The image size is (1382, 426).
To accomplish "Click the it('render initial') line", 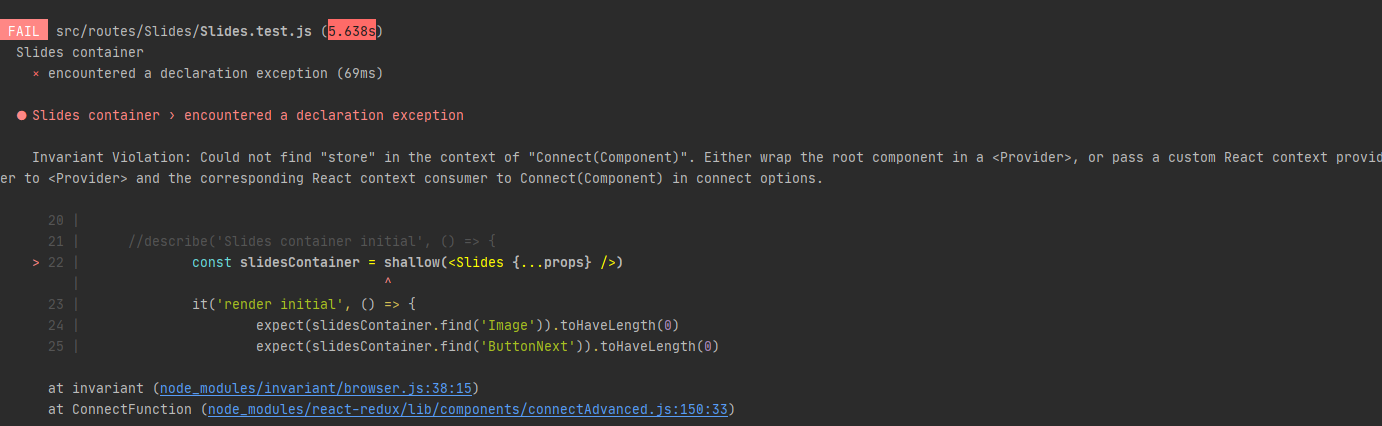I will pyautogui.click(x=304, y=304).
